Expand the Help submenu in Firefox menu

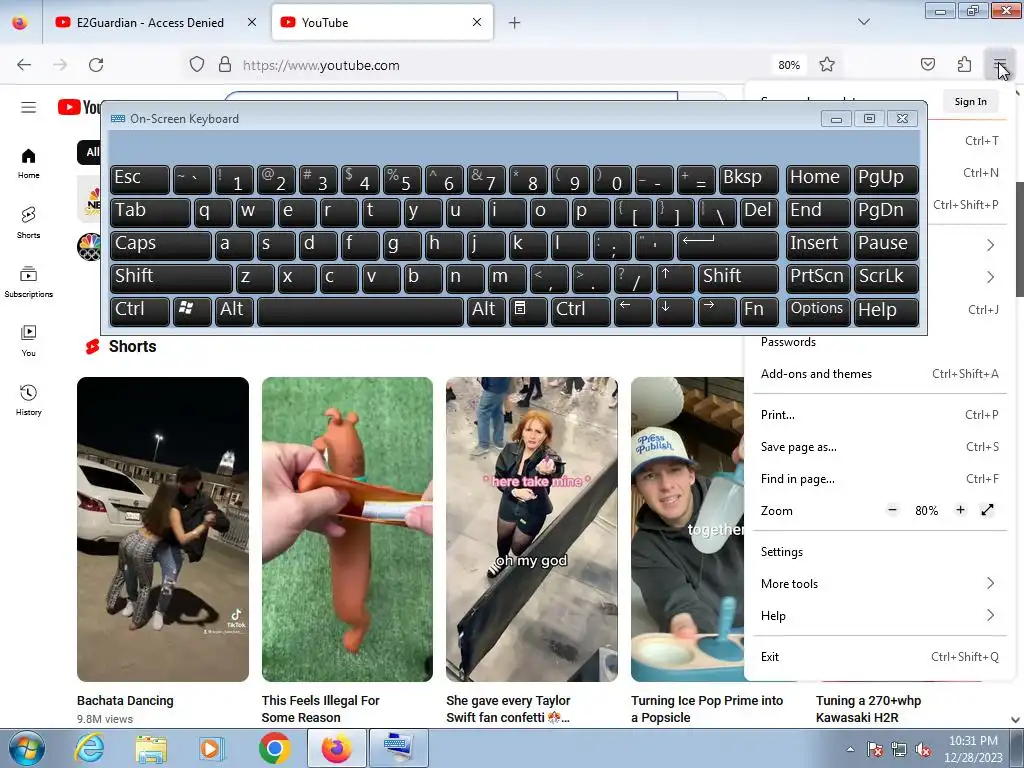click(879, 616)
